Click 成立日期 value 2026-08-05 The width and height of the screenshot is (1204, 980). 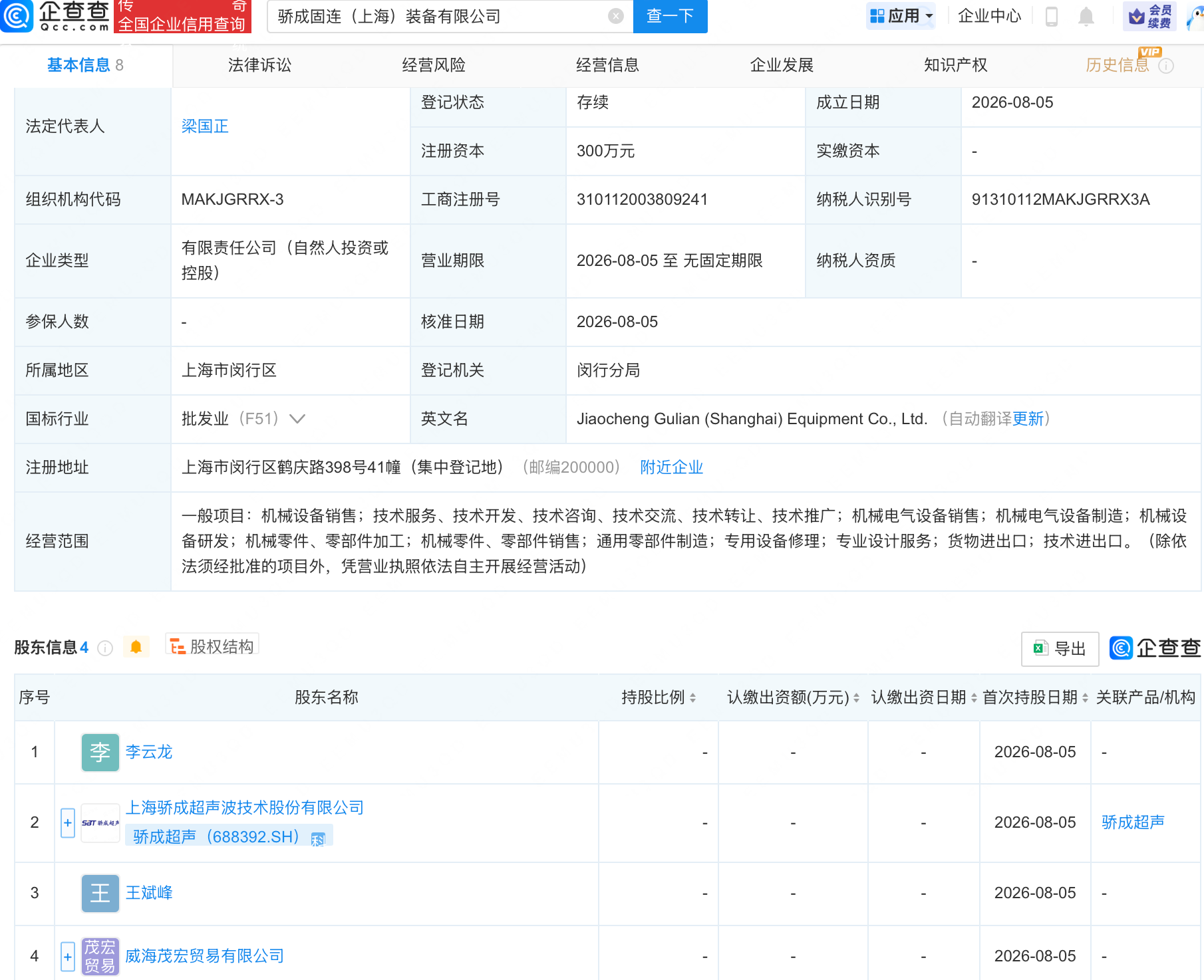pos(1012,102)
